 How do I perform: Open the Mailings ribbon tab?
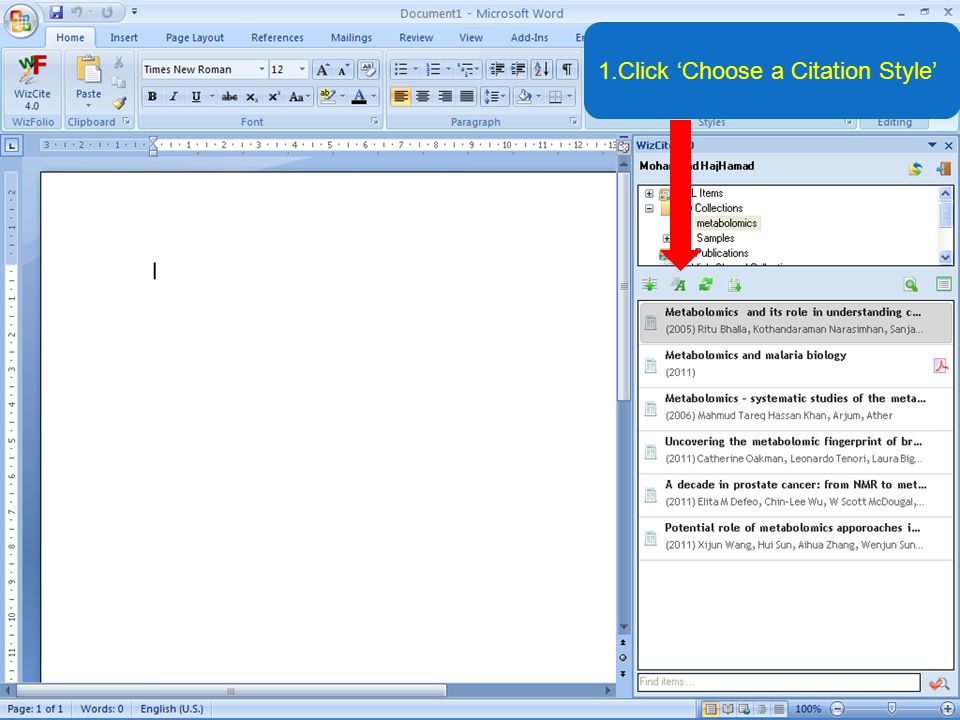click(x=351, y=37)
